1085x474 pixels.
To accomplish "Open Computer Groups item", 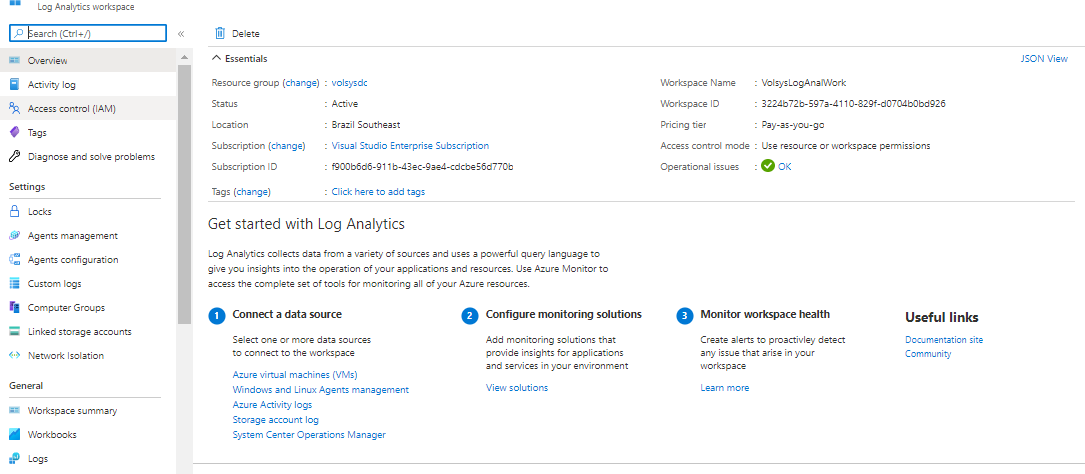I will 88,307.
